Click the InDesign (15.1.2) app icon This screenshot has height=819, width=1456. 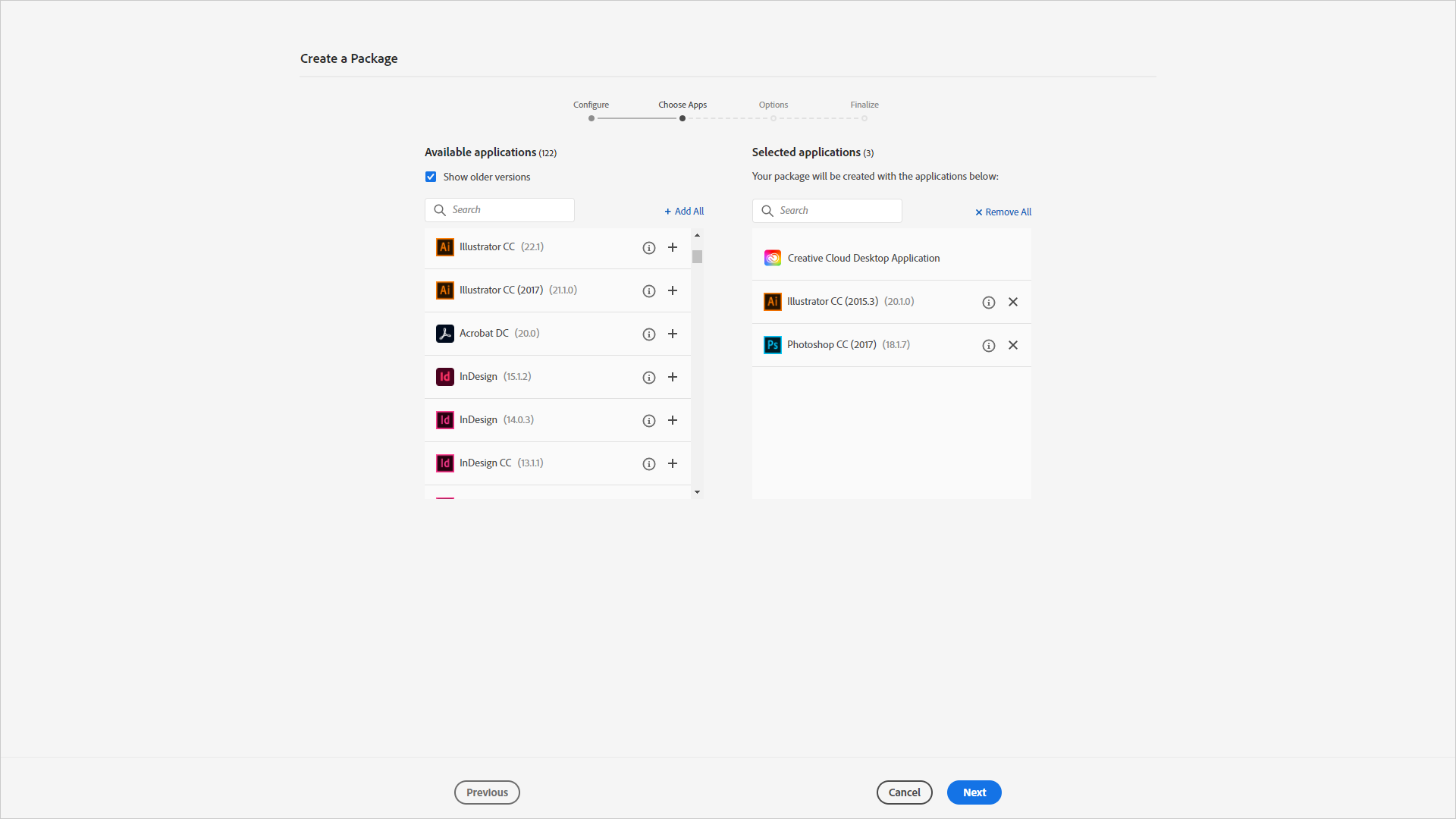tap(445, 377)
